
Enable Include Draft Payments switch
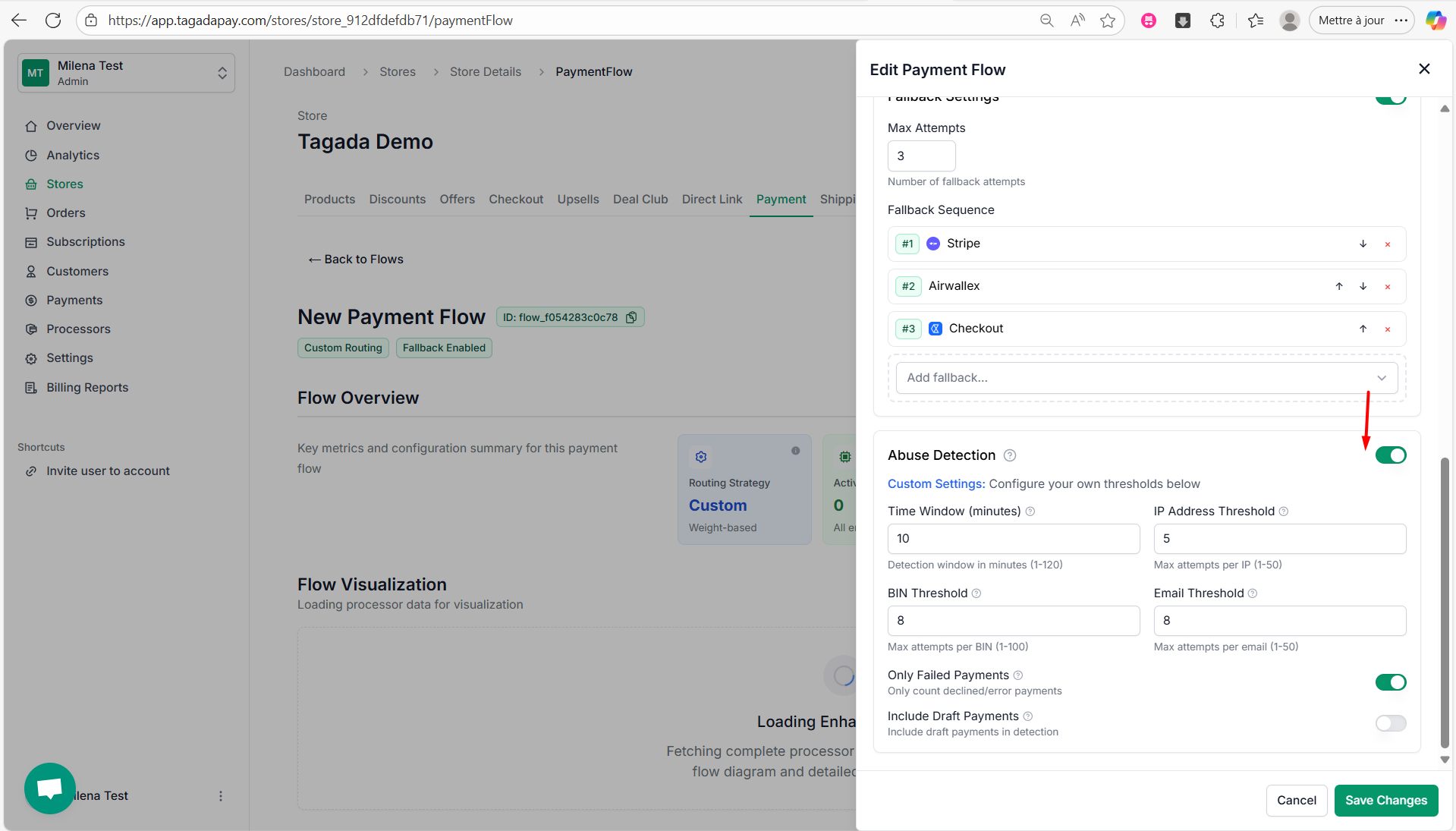pos(1391,723)
